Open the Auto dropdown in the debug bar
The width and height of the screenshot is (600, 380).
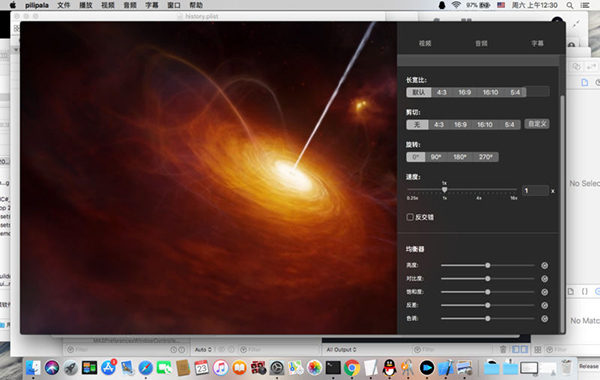(x=203, y=350)
